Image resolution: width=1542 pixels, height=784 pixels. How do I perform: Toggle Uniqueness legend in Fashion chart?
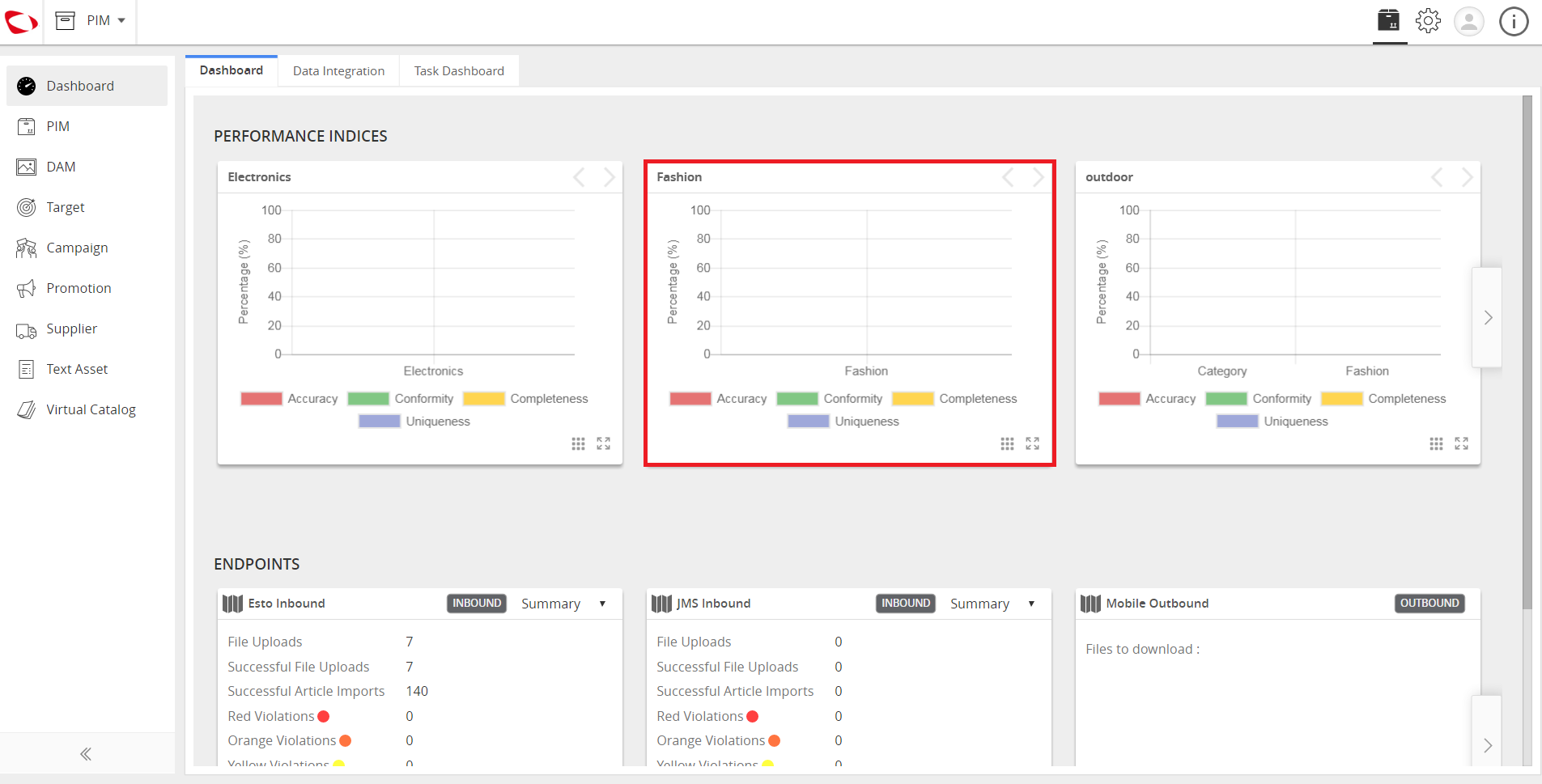coord(843,422)
